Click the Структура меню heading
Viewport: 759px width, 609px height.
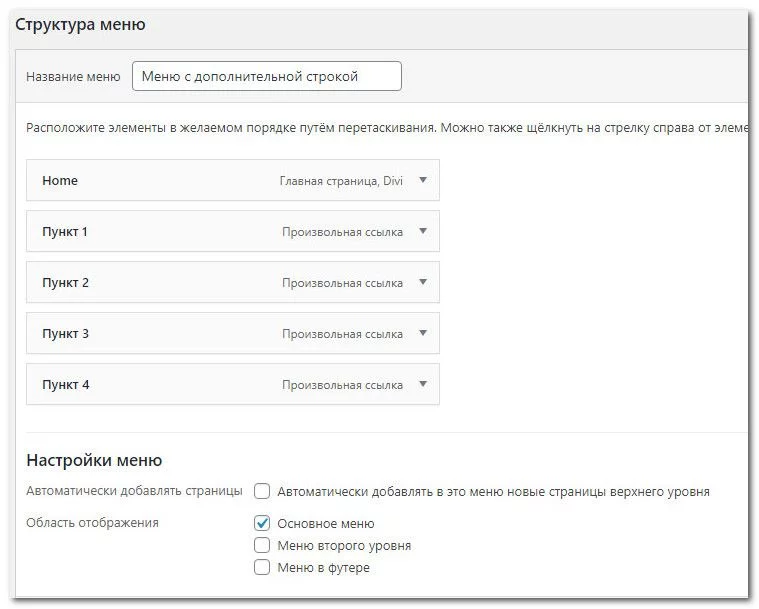[x=80, y=25]
